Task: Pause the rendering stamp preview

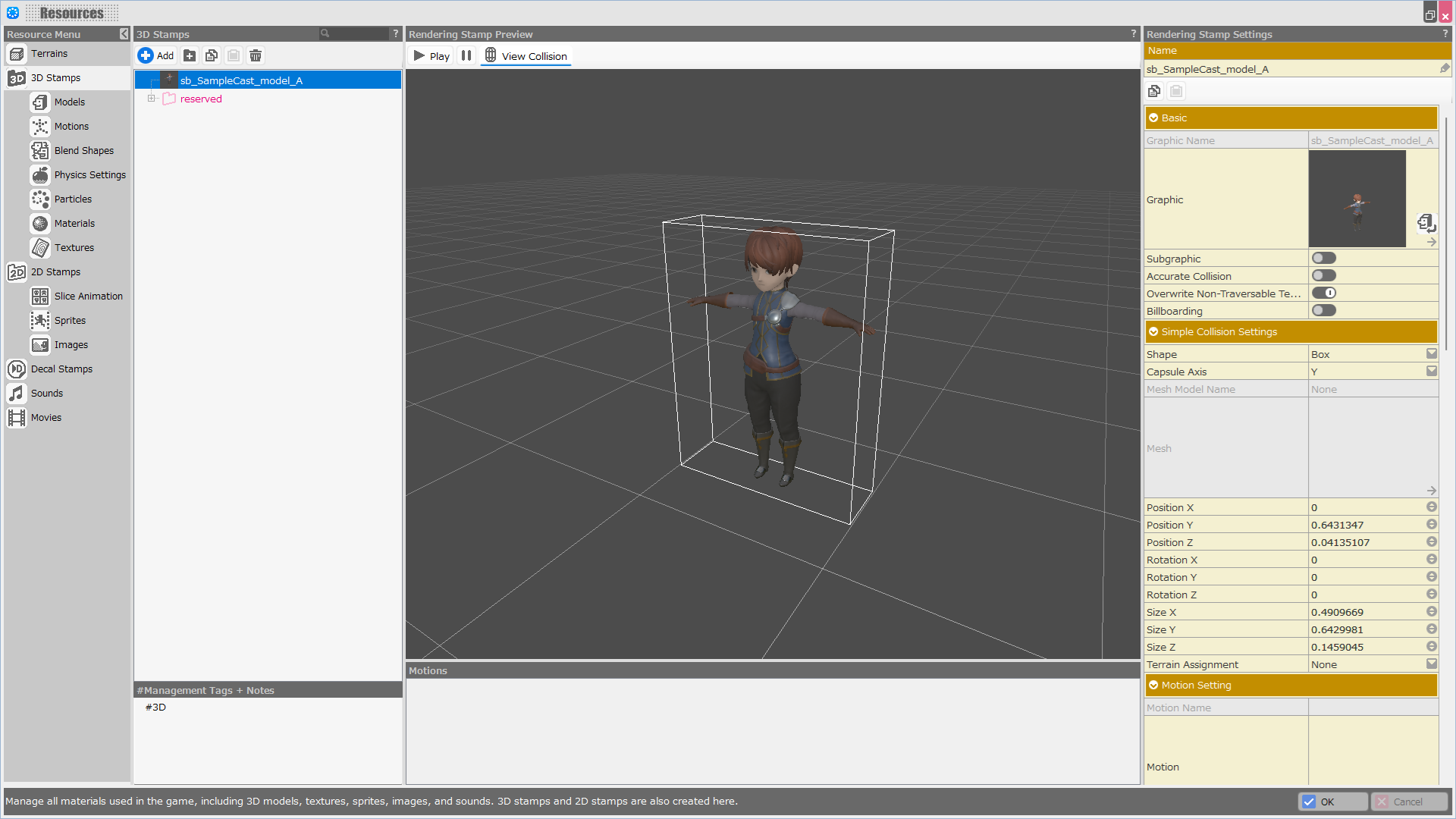Action: click(x=466, y=55)
